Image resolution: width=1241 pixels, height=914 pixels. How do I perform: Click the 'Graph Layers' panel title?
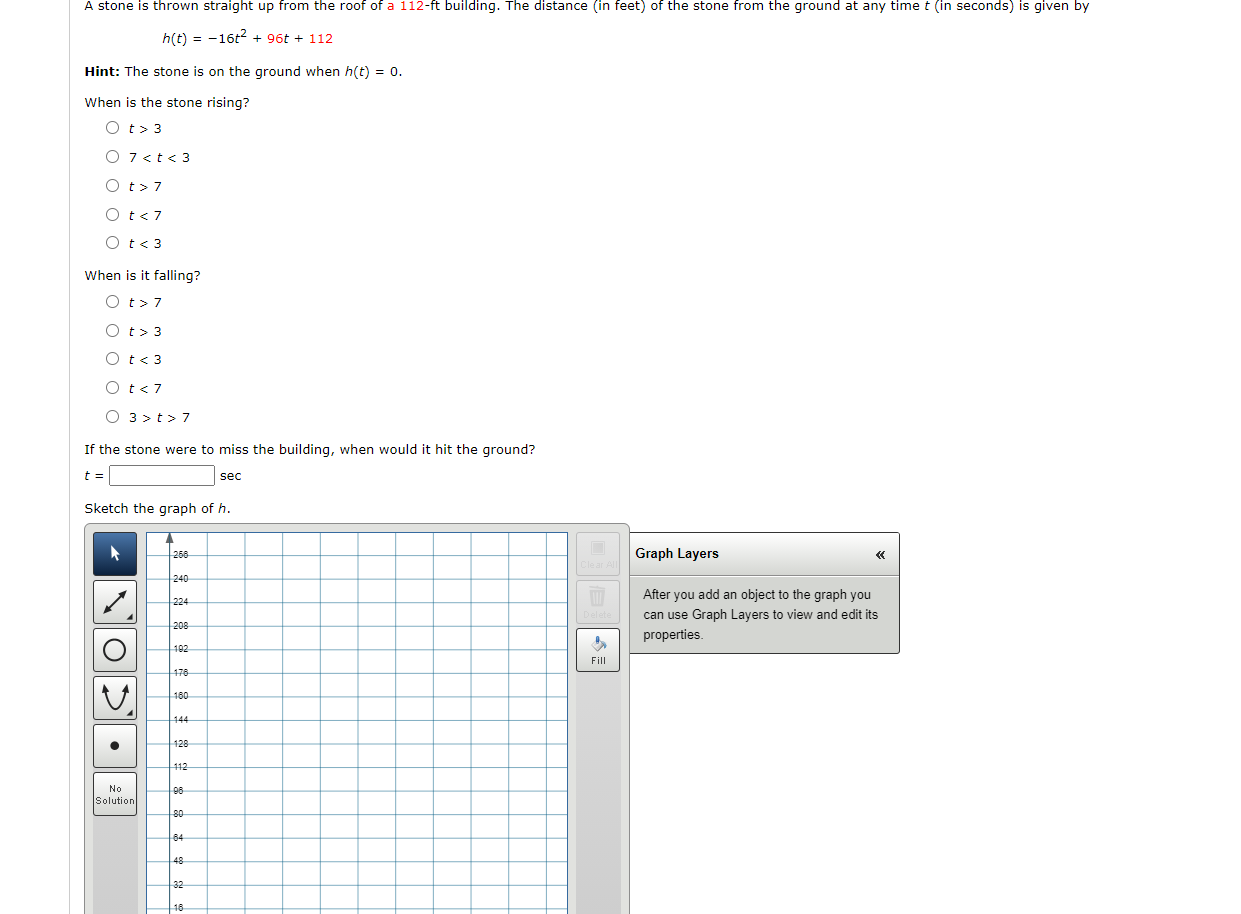(677, 554)
